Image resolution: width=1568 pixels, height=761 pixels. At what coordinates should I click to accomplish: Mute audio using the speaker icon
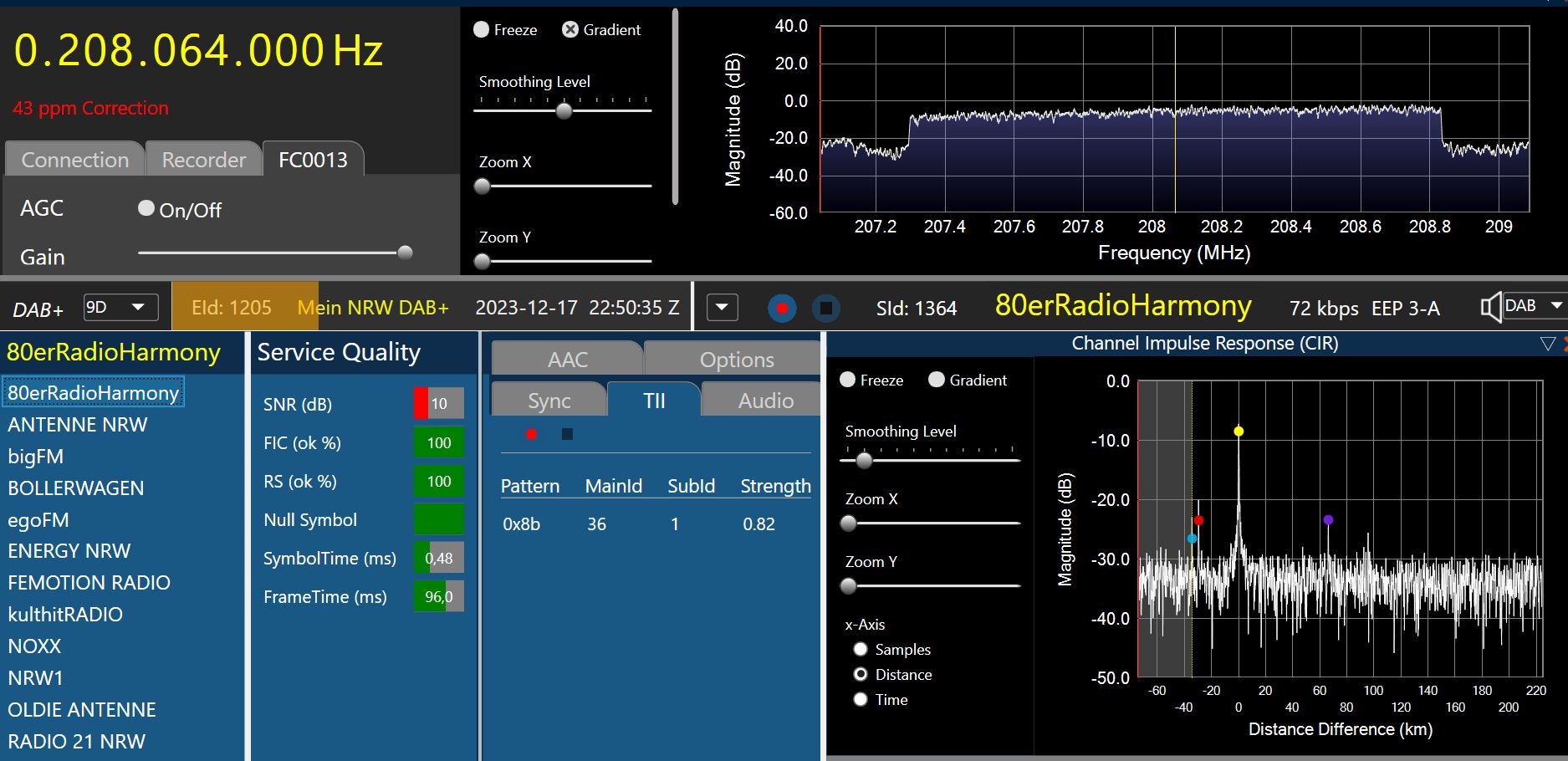point(1490,307)
